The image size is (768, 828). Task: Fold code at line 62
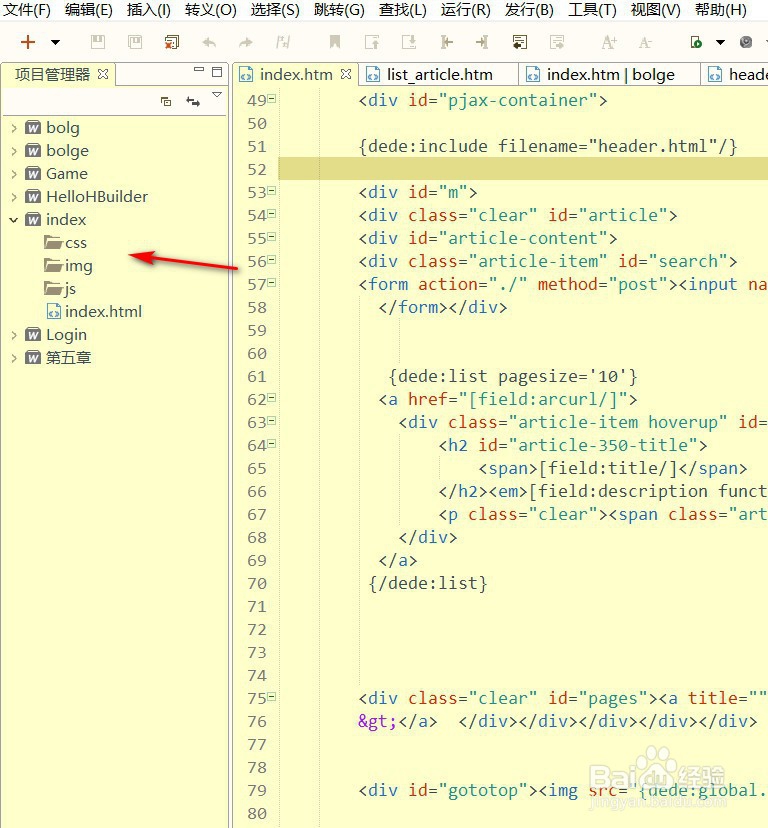click(271, 398)
